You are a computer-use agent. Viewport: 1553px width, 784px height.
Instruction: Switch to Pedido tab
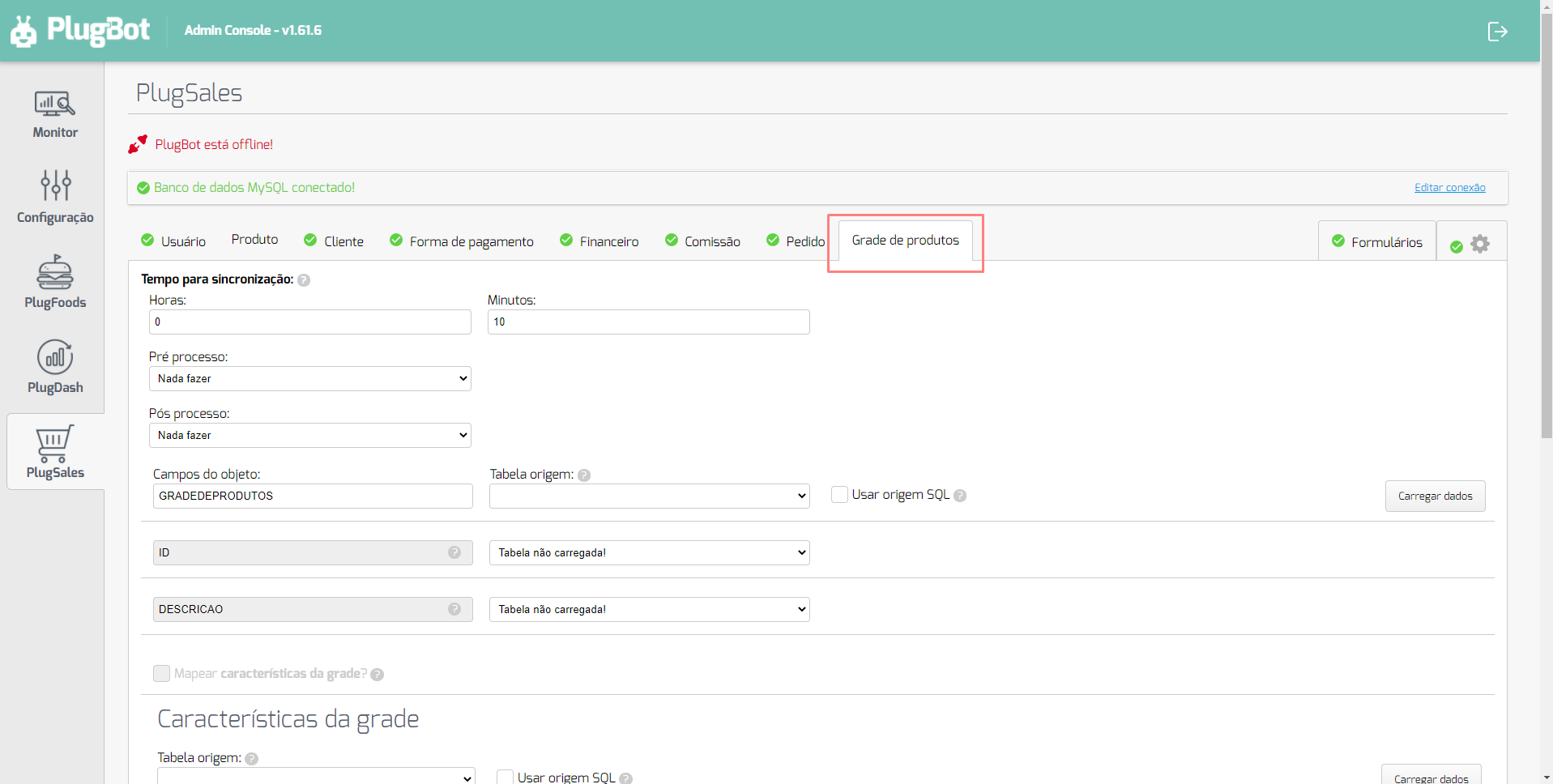[x=805, y=241]
